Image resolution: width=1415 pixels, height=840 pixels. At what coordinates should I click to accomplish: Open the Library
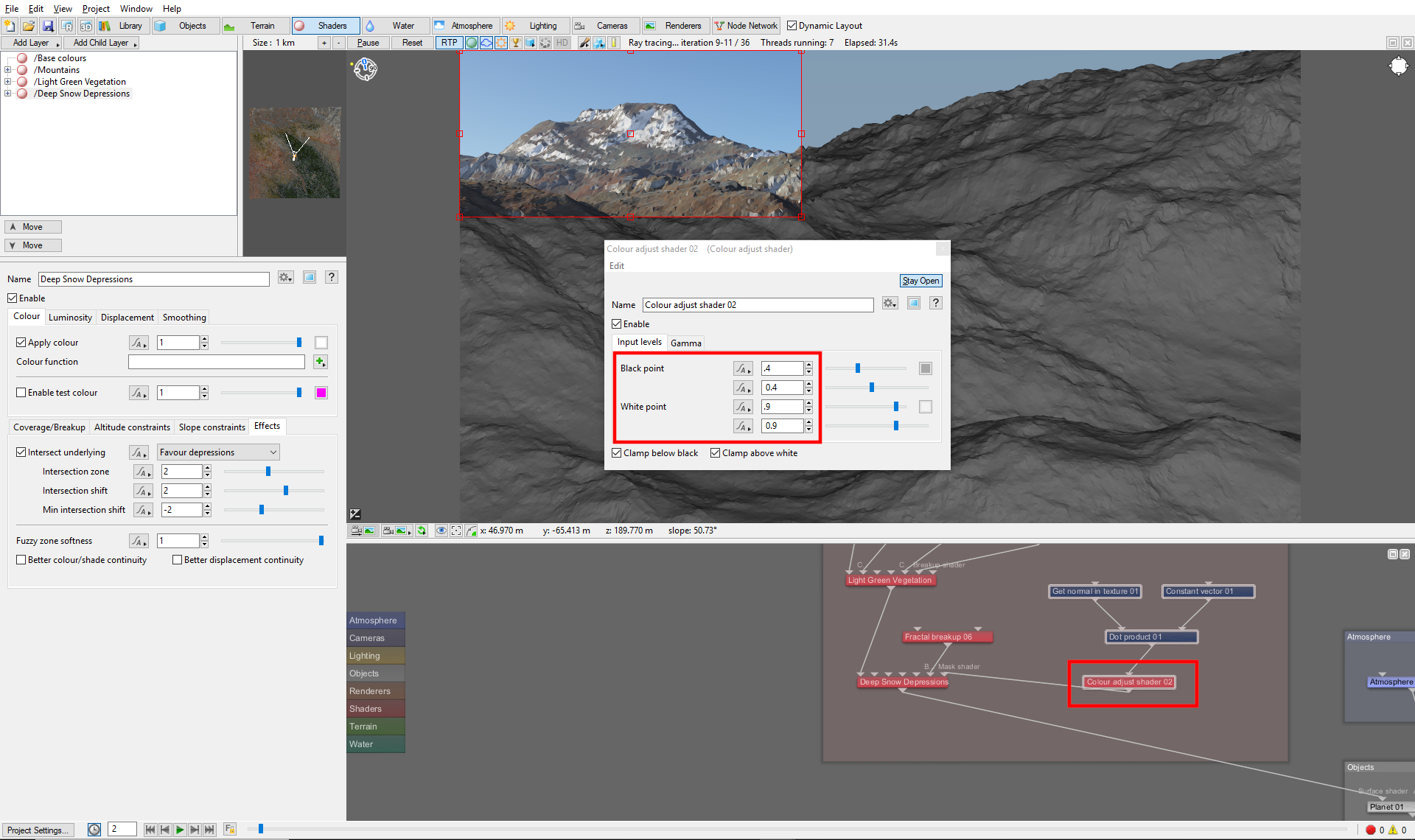pos(122,26)
